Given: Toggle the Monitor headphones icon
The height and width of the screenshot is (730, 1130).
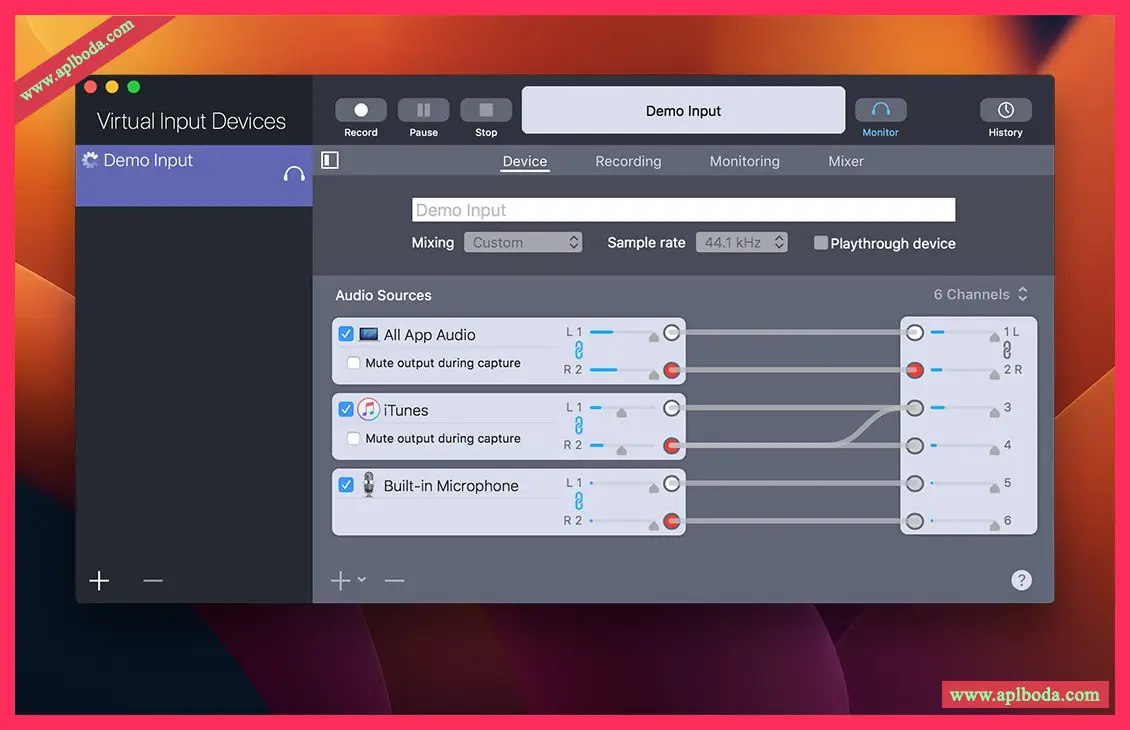Looking at the screenshot, I should pyautogui.click(x=880, y=110).
